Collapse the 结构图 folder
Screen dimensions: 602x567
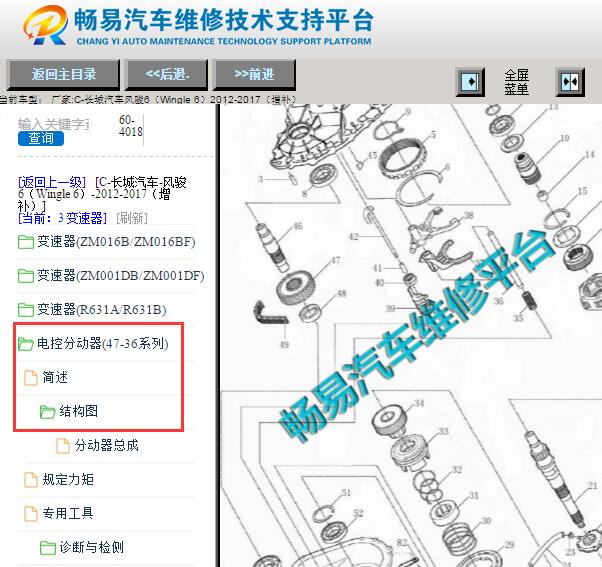click(78, 411)
